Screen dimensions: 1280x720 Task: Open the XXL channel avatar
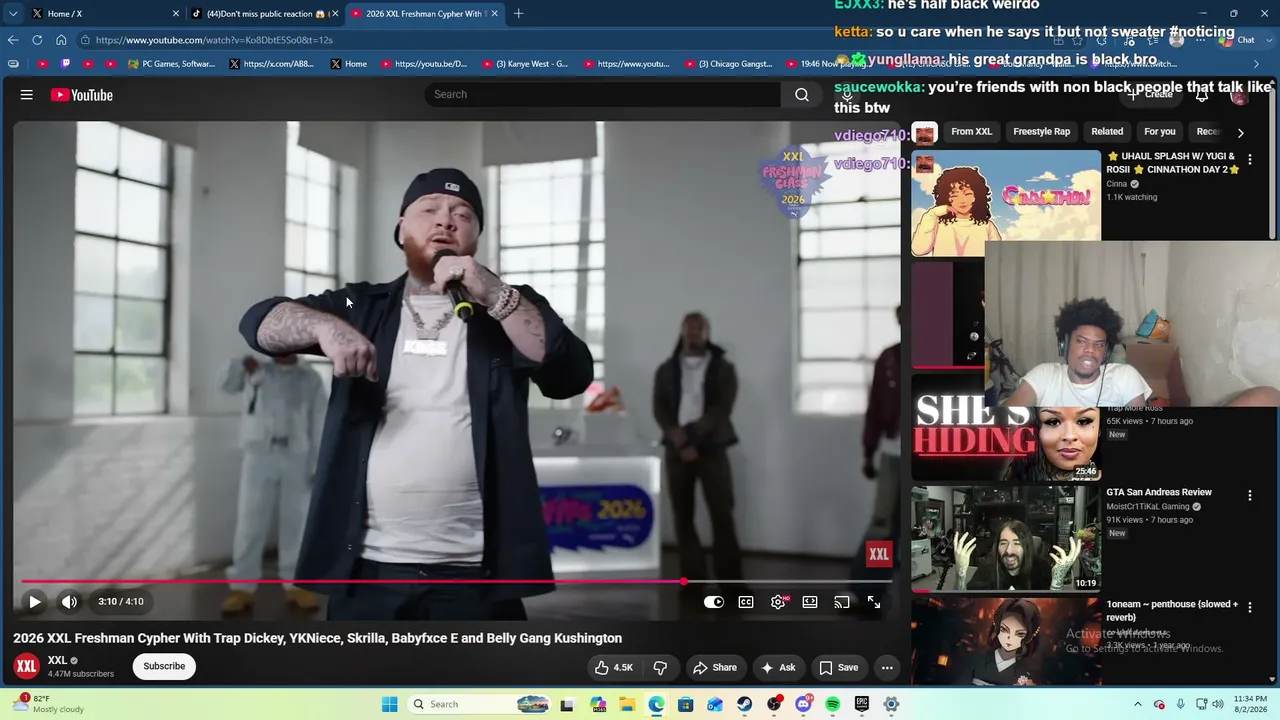click(x=27, y=666)
